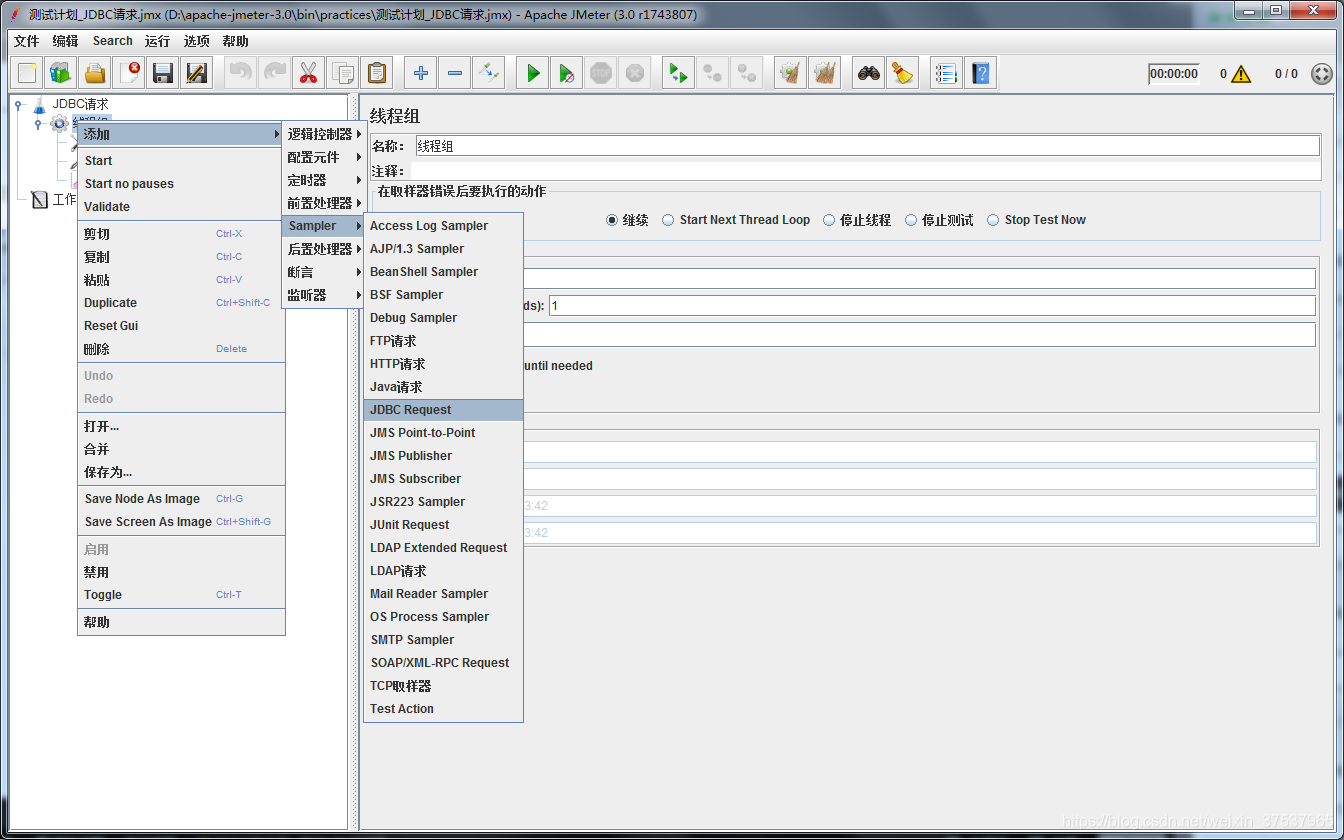Open the 帮助 menu in menu bar
This screenshot has width=1344, height=840.
click(x=236, y=41)
